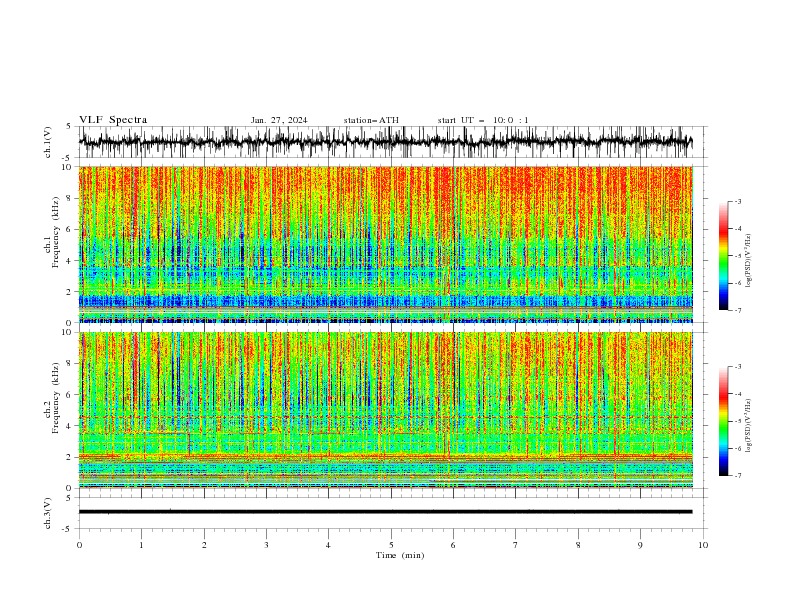Click the "ch.1(V)" waveform axis label
The image size is (792, 612).
48,142
